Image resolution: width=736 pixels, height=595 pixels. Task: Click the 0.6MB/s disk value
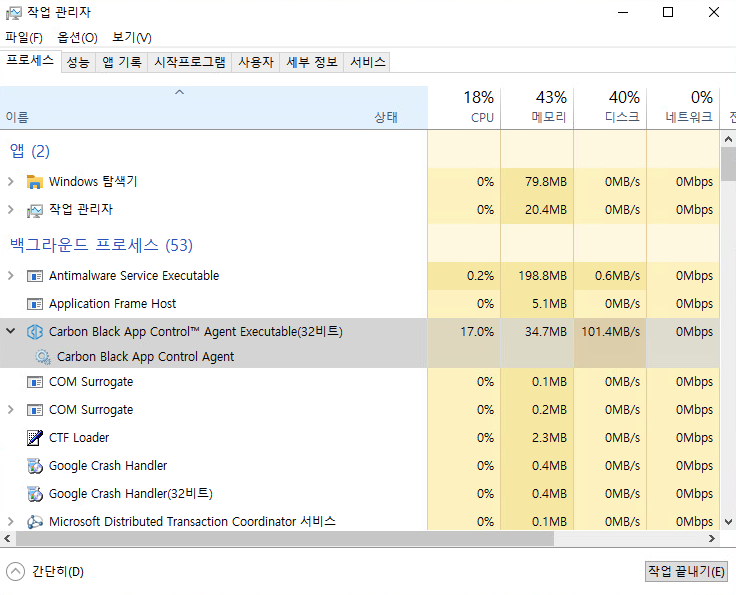tap(617, 276)
